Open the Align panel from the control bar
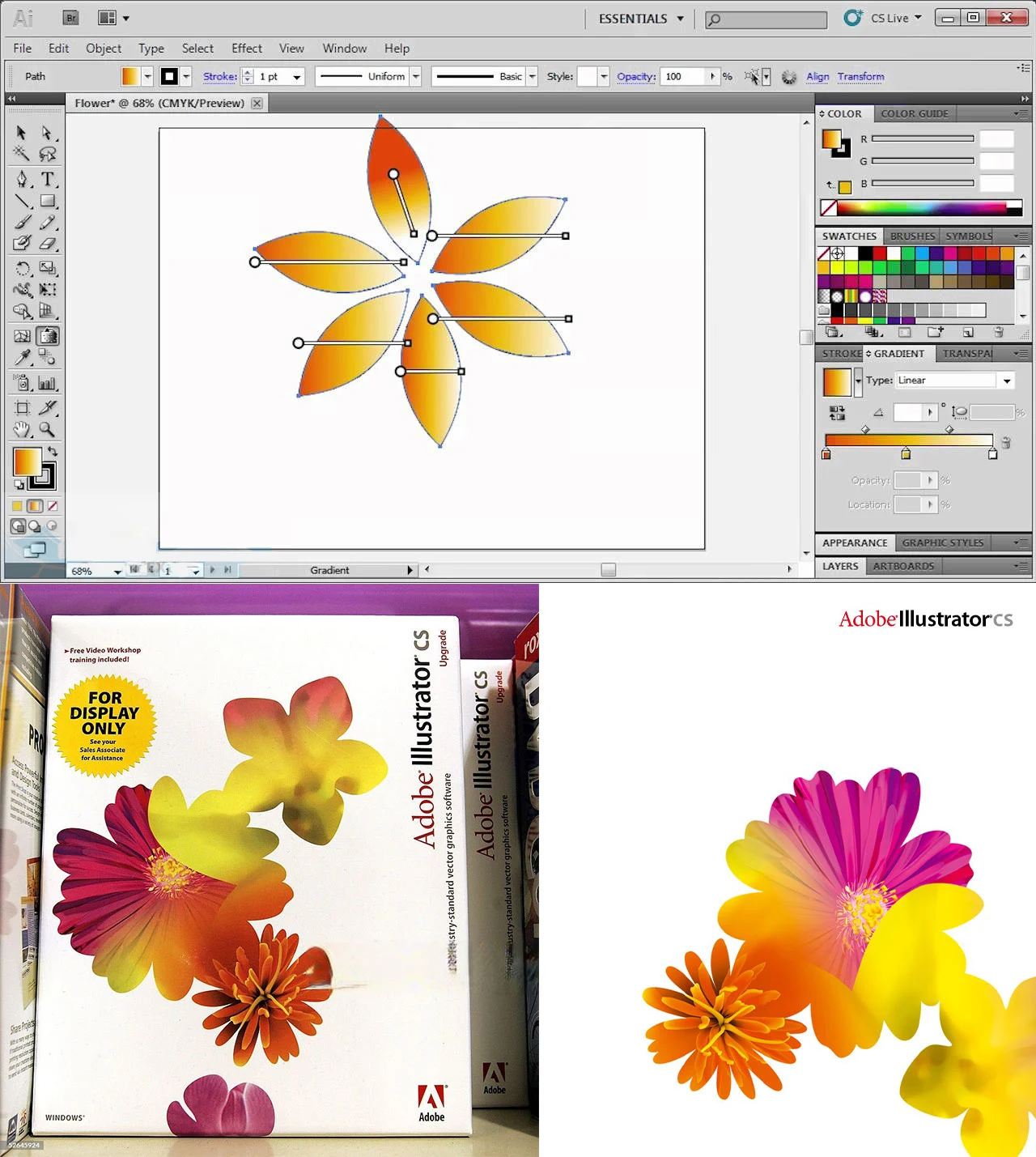 817,76
